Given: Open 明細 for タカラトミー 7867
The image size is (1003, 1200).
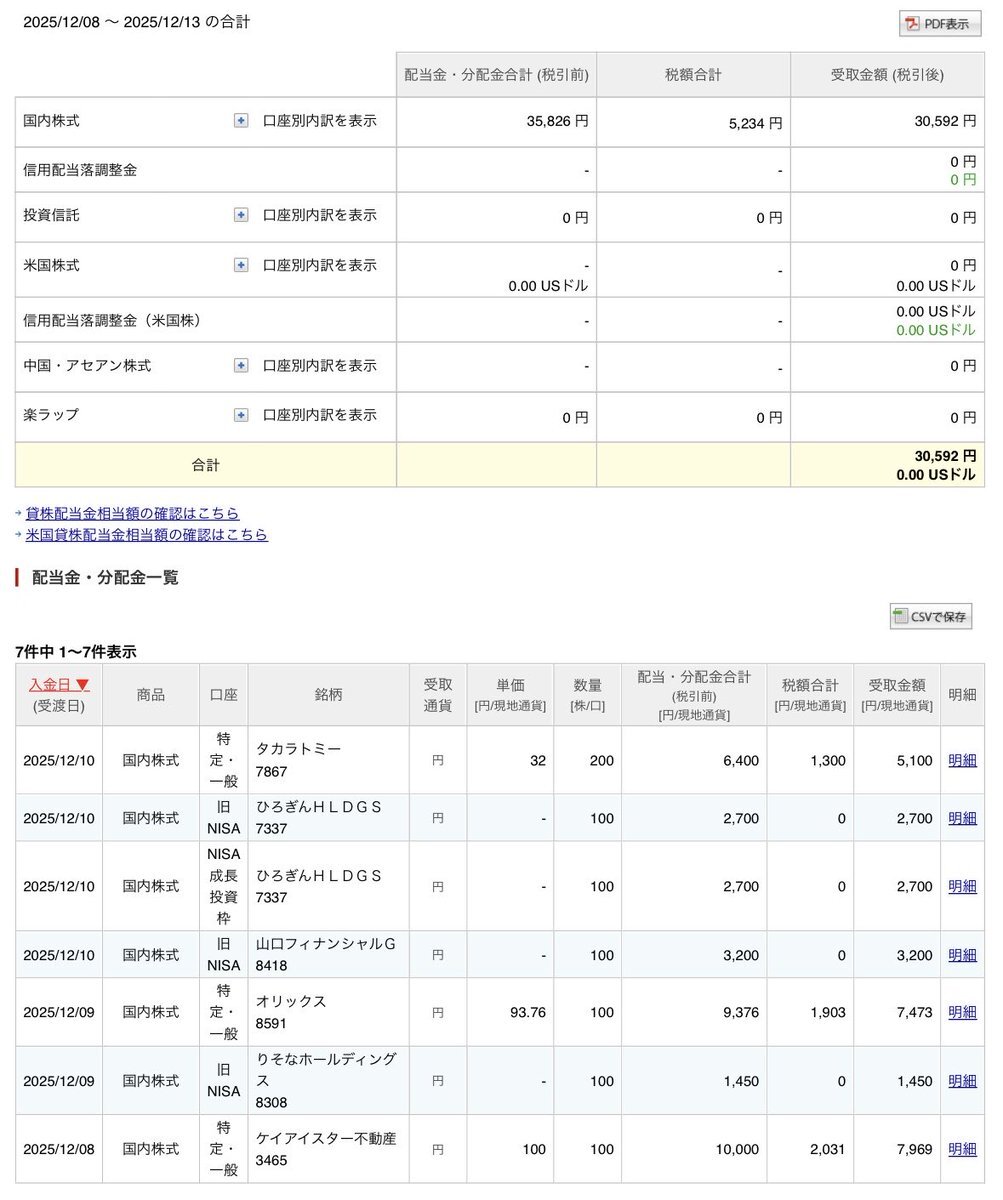Looking at the screenshot, I should pos(962,760).
